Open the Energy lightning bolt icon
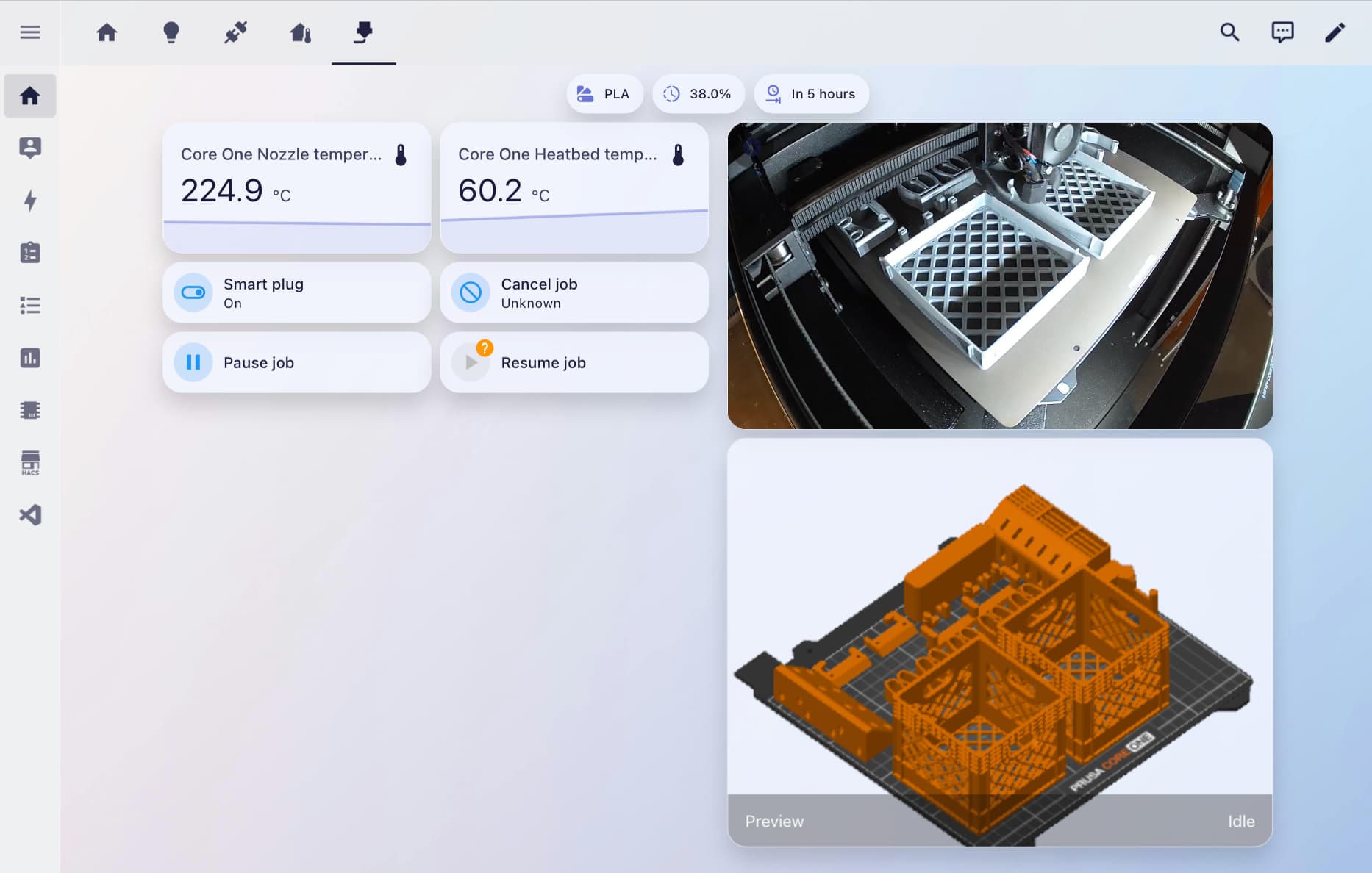The height and width of the screenshot is (873, 1372). 30,201
